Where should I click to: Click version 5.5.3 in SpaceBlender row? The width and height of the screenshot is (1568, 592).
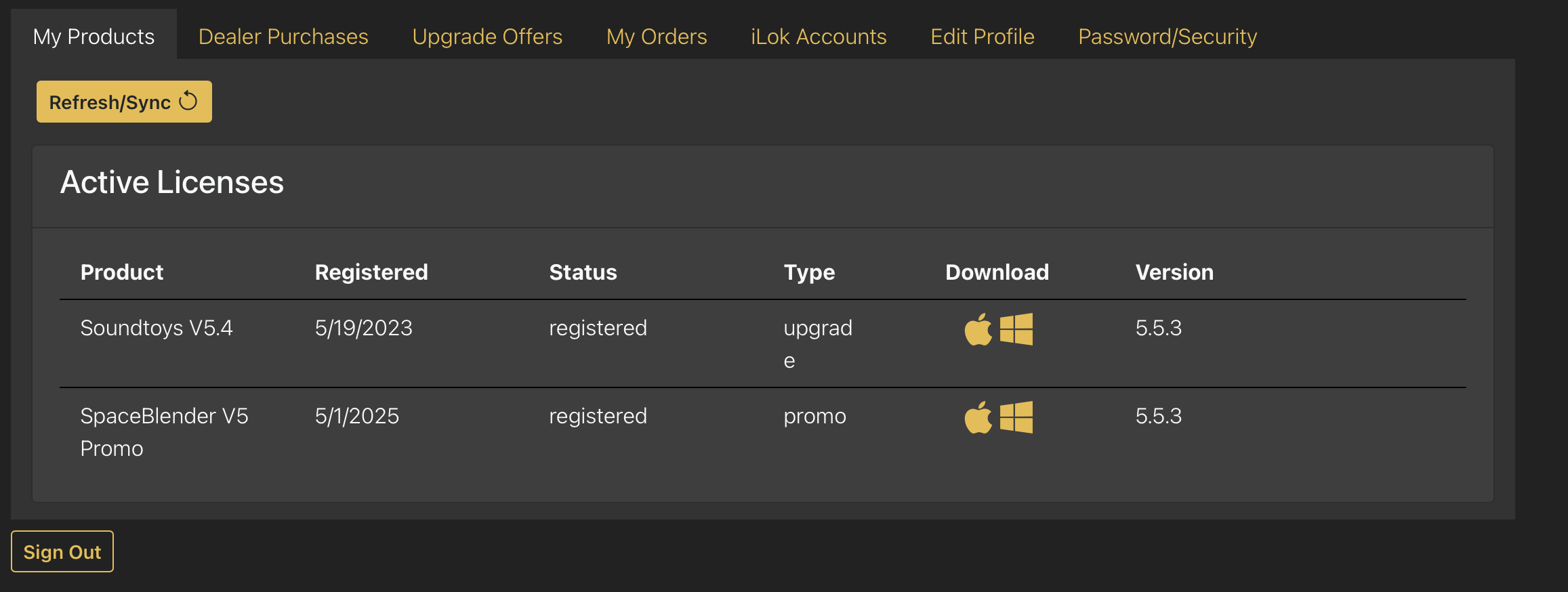point(1159,416)
